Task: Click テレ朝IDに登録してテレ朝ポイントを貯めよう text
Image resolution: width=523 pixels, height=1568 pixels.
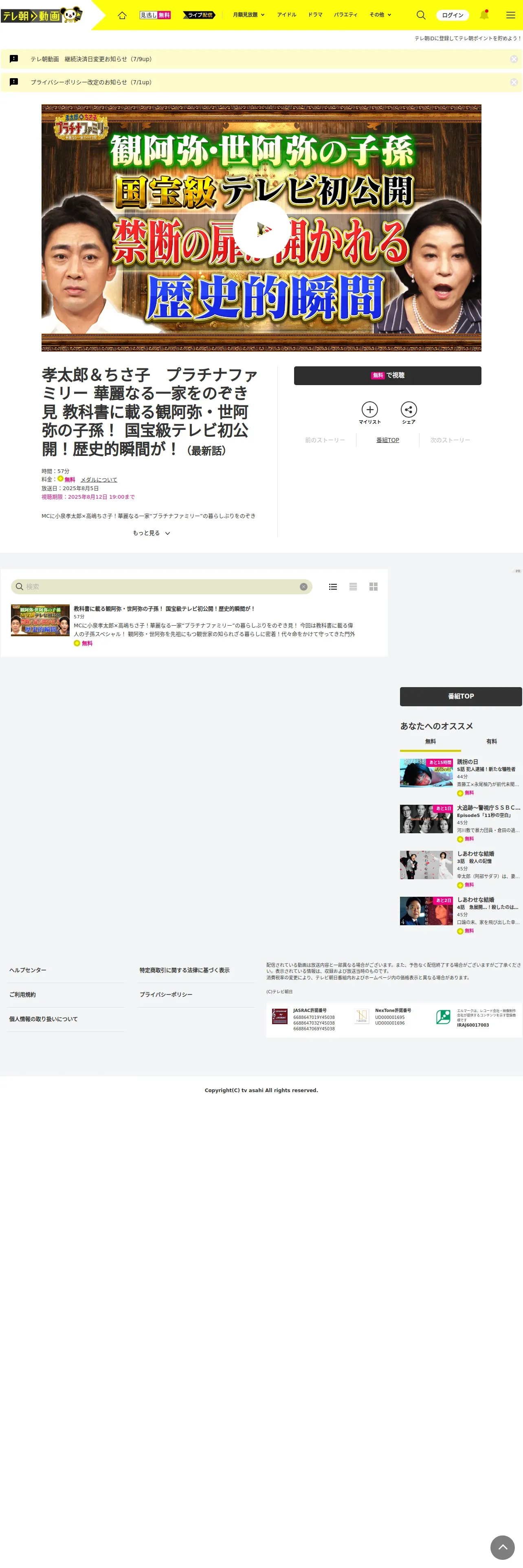Action: tap(468, 38)
